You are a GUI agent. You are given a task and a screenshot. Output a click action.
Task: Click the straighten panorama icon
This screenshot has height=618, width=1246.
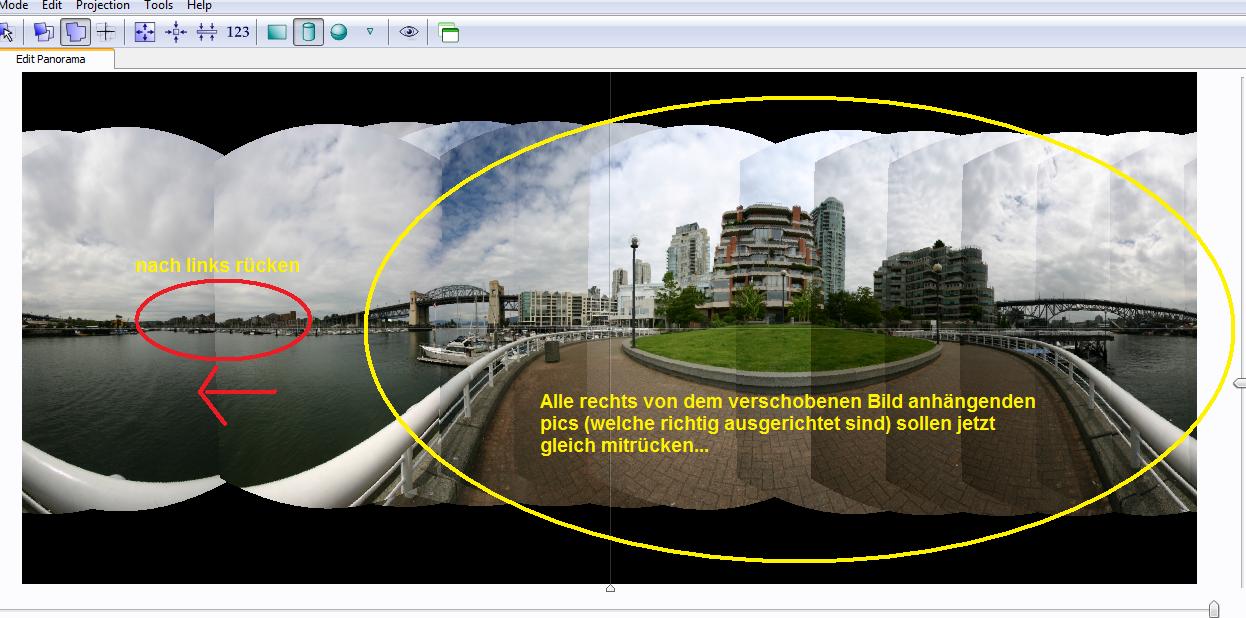207,32
